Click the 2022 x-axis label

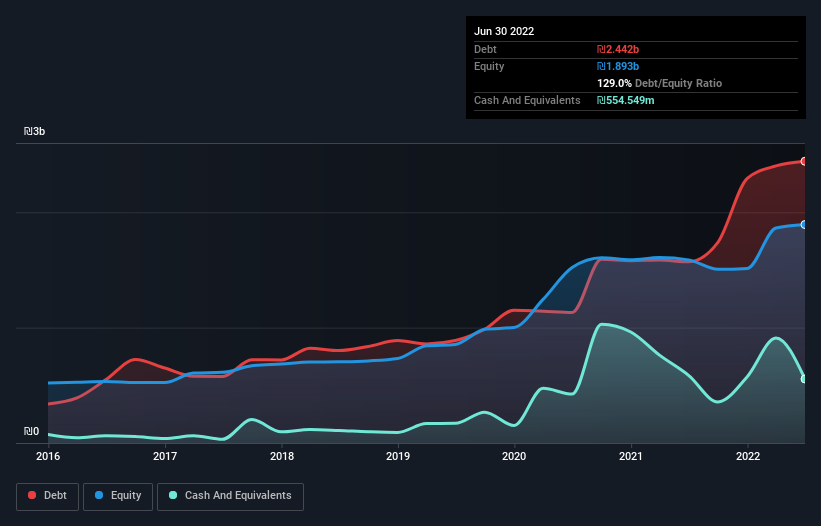(748, 456)
